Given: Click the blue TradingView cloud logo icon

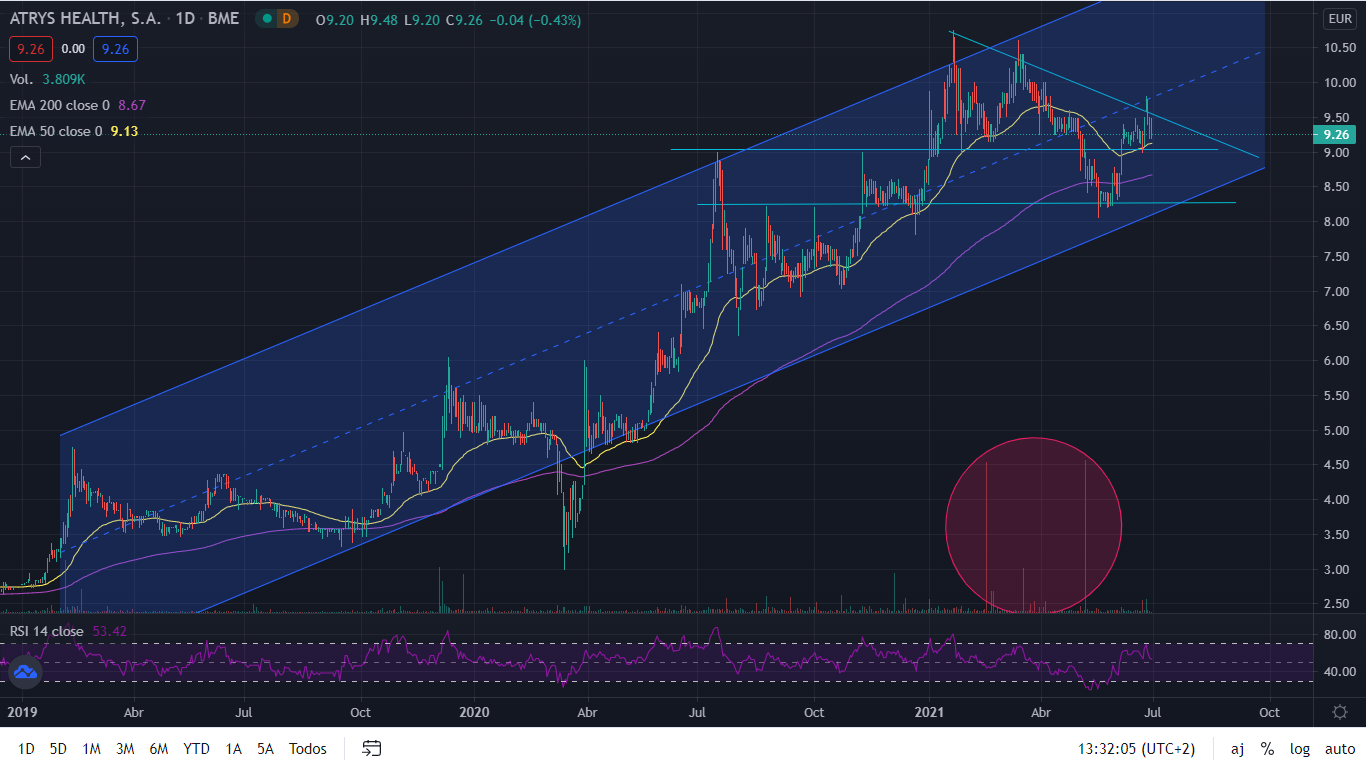Looking at the screenshot, I should point(25,672).
